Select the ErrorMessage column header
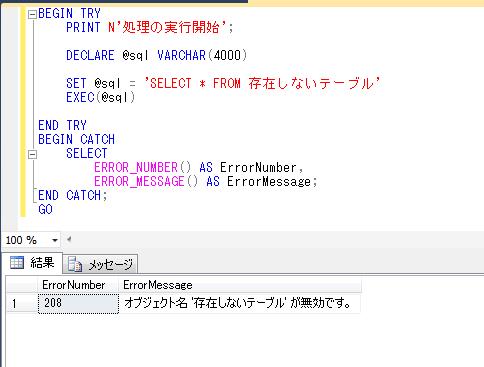Image resolution: width=484 pixels, height=367 pixels. [239, 285]
